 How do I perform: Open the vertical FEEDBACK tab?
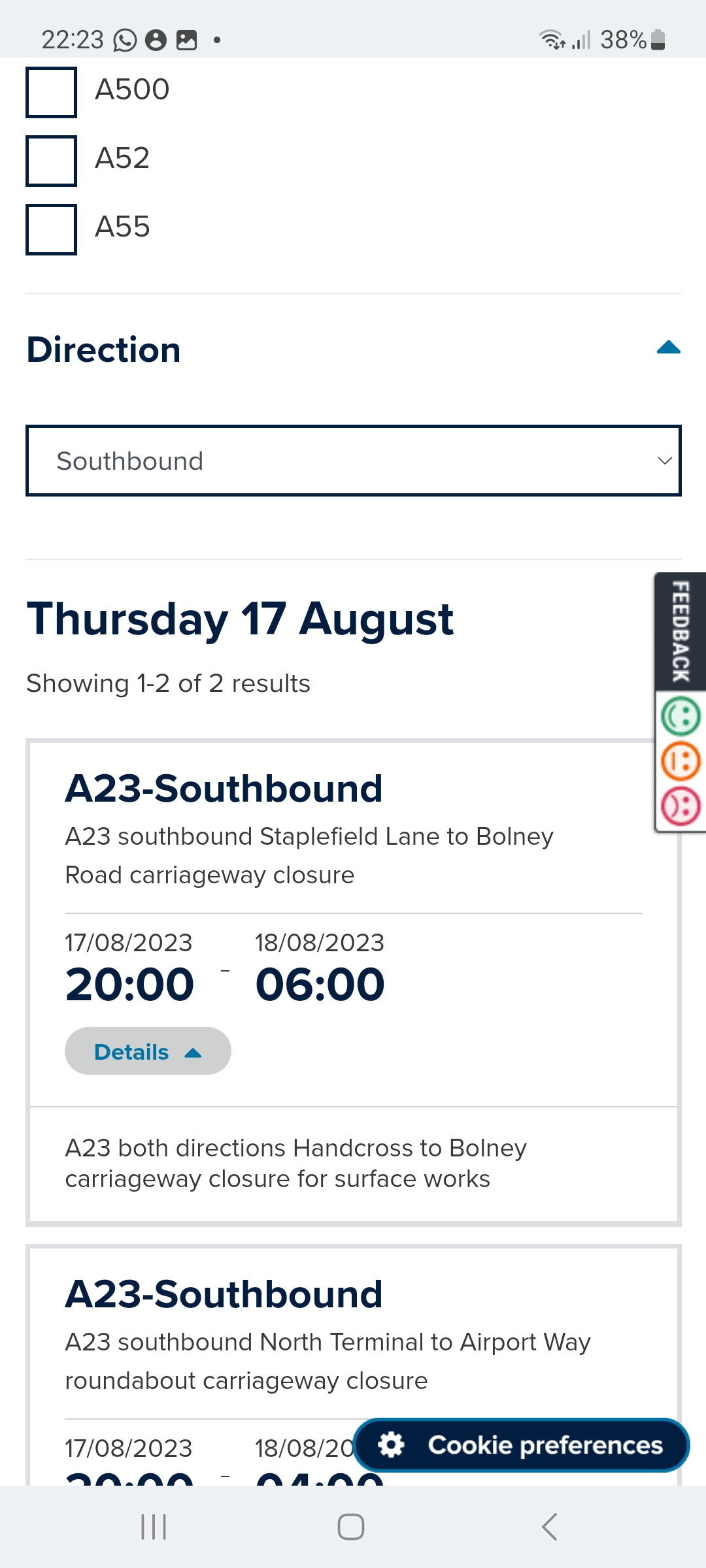pyautogui.click(x=681, y=631)
